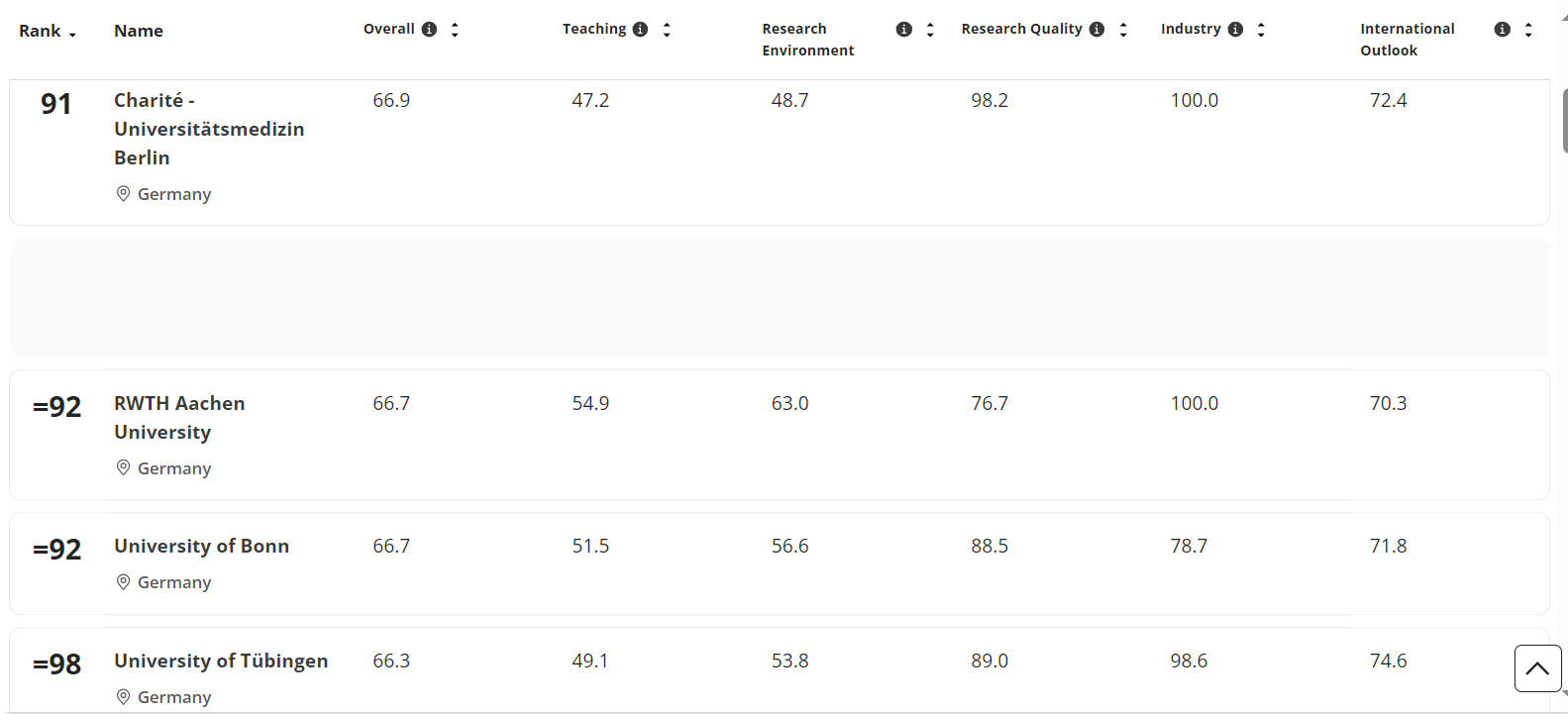
Task: Toggle sort arrows for Overall score
Action: 455,30
